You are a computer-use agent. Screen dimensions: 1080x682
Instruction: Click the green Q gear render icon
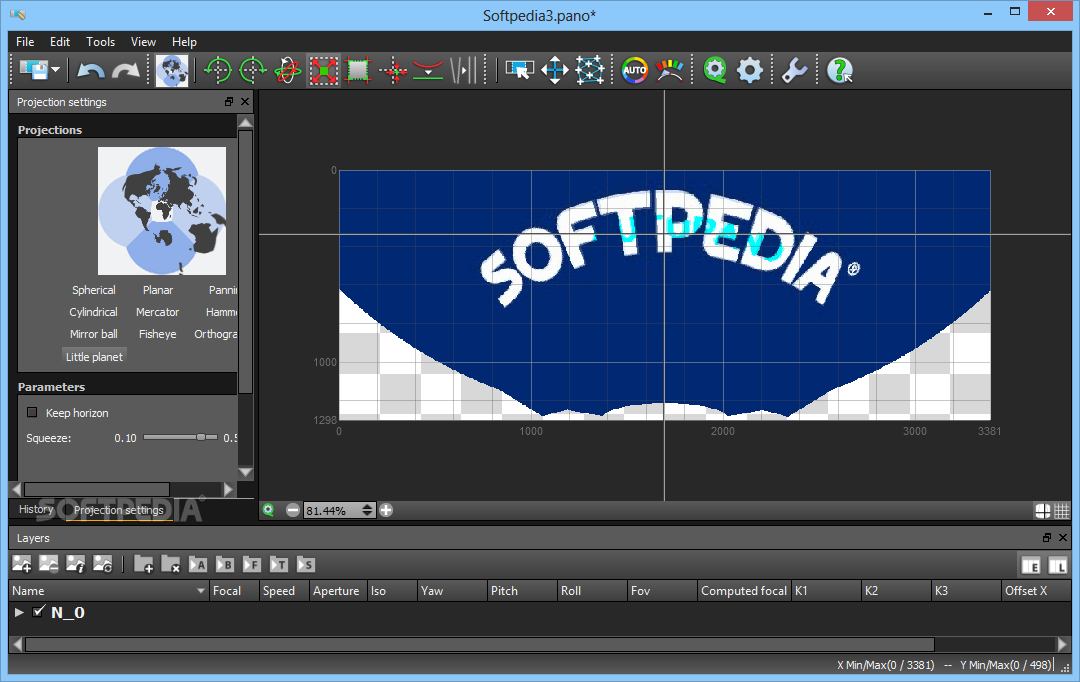[x=715, y=70]
